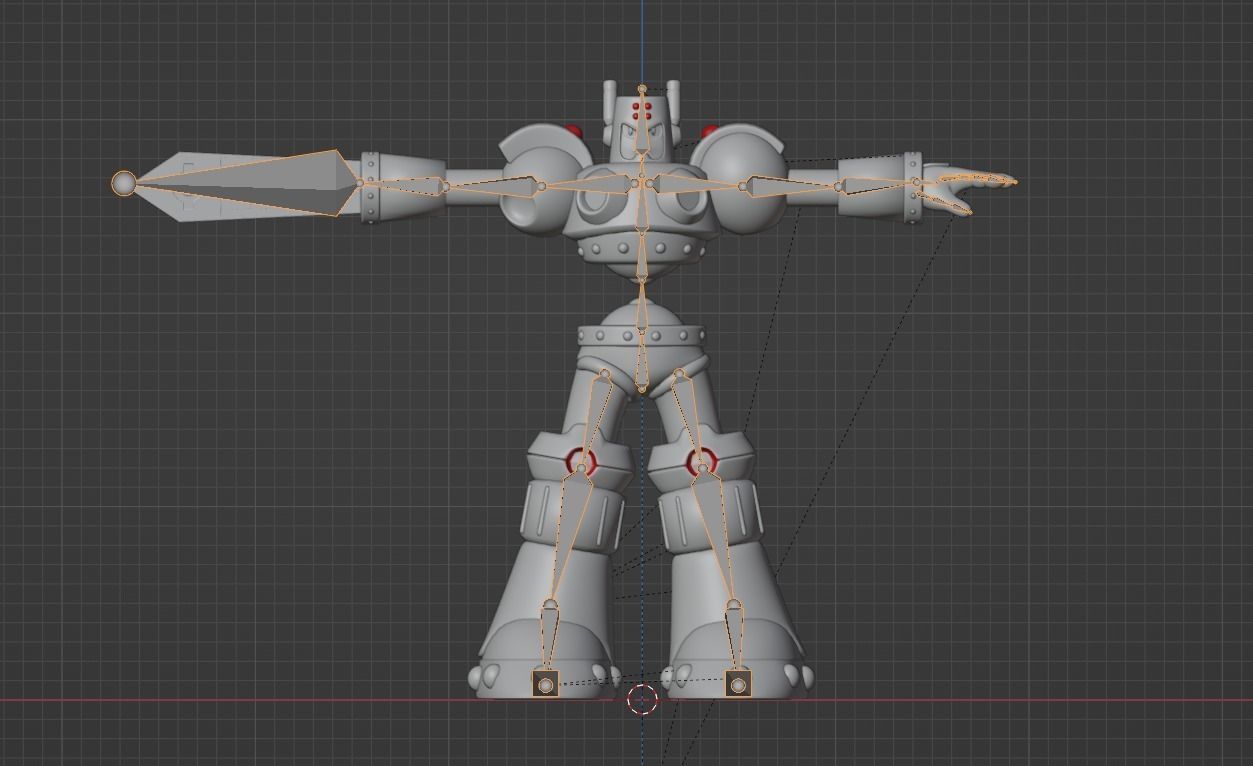Click the sphere joint at the blade's tip
Image resolution: width=1253 pixels, height=766 pixels.
(124, 183)
